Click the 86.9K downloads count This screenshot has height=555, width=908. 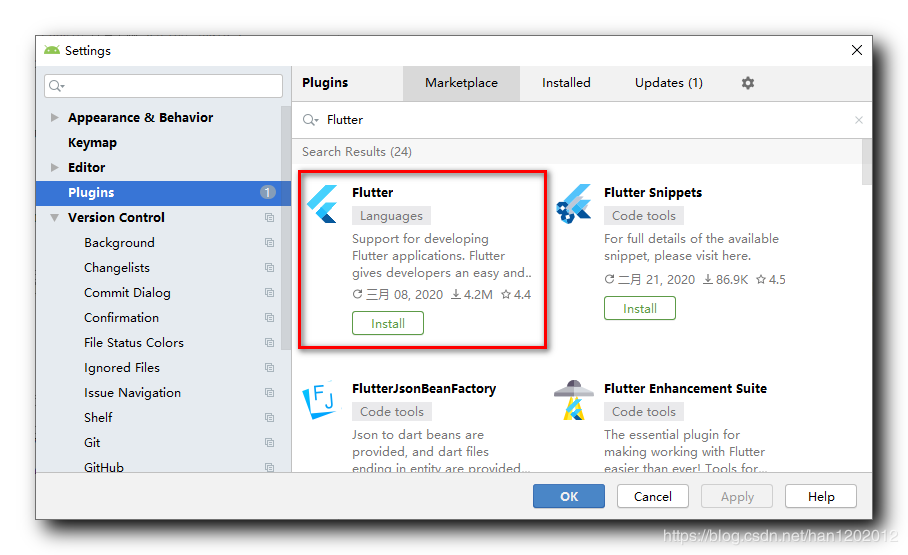point(726,280)
